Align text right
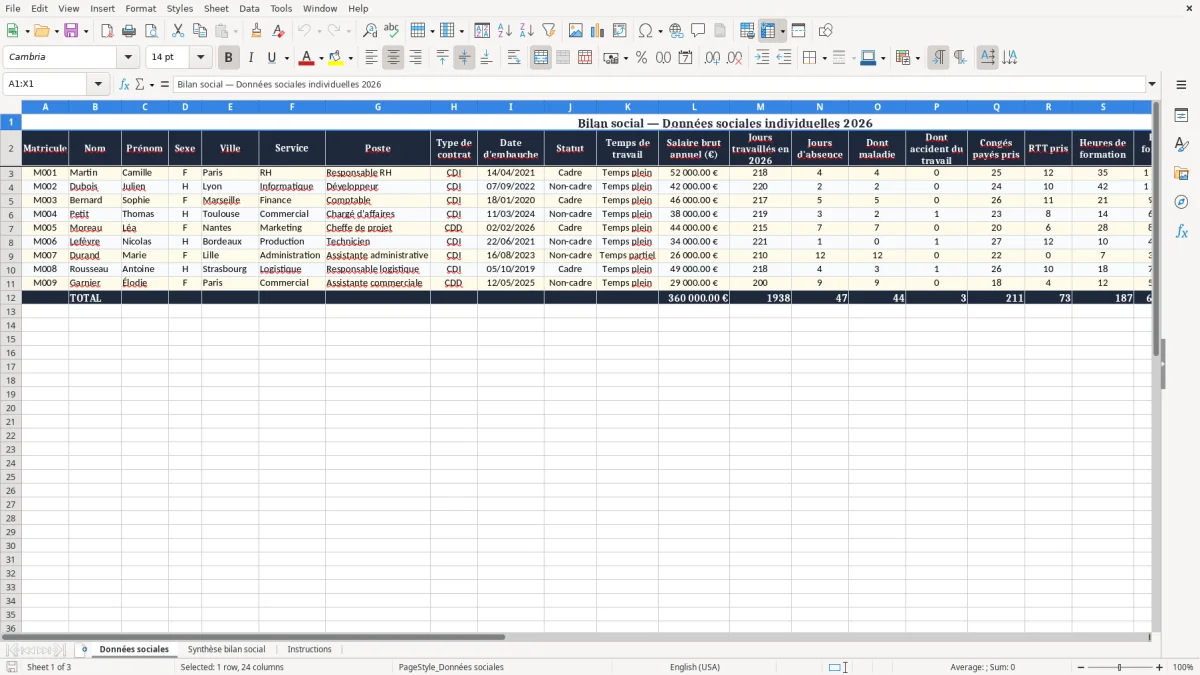Screen dimensions: 1200x675 click(415, 58)
